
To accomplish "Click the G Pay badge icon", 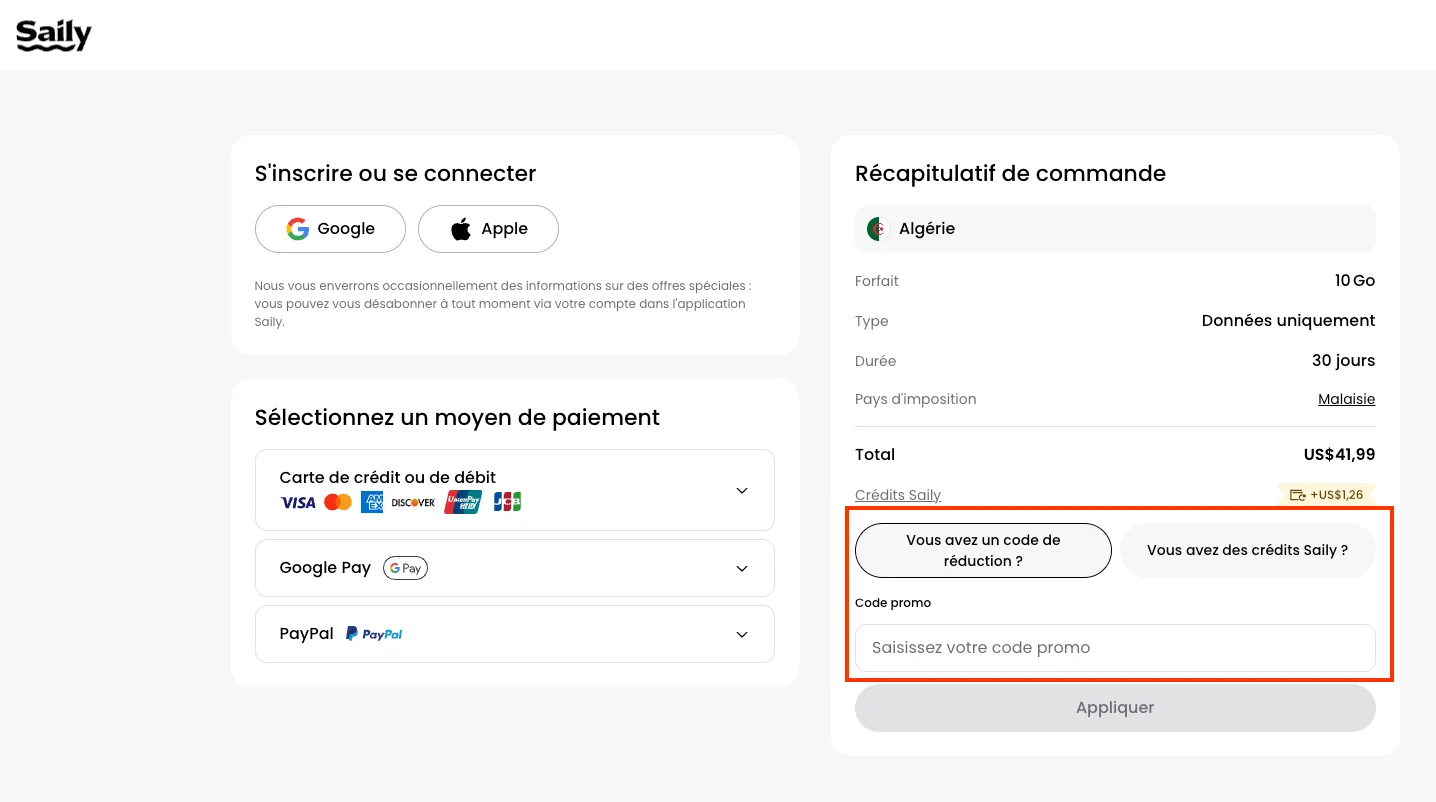I will (x=405, y=567).
